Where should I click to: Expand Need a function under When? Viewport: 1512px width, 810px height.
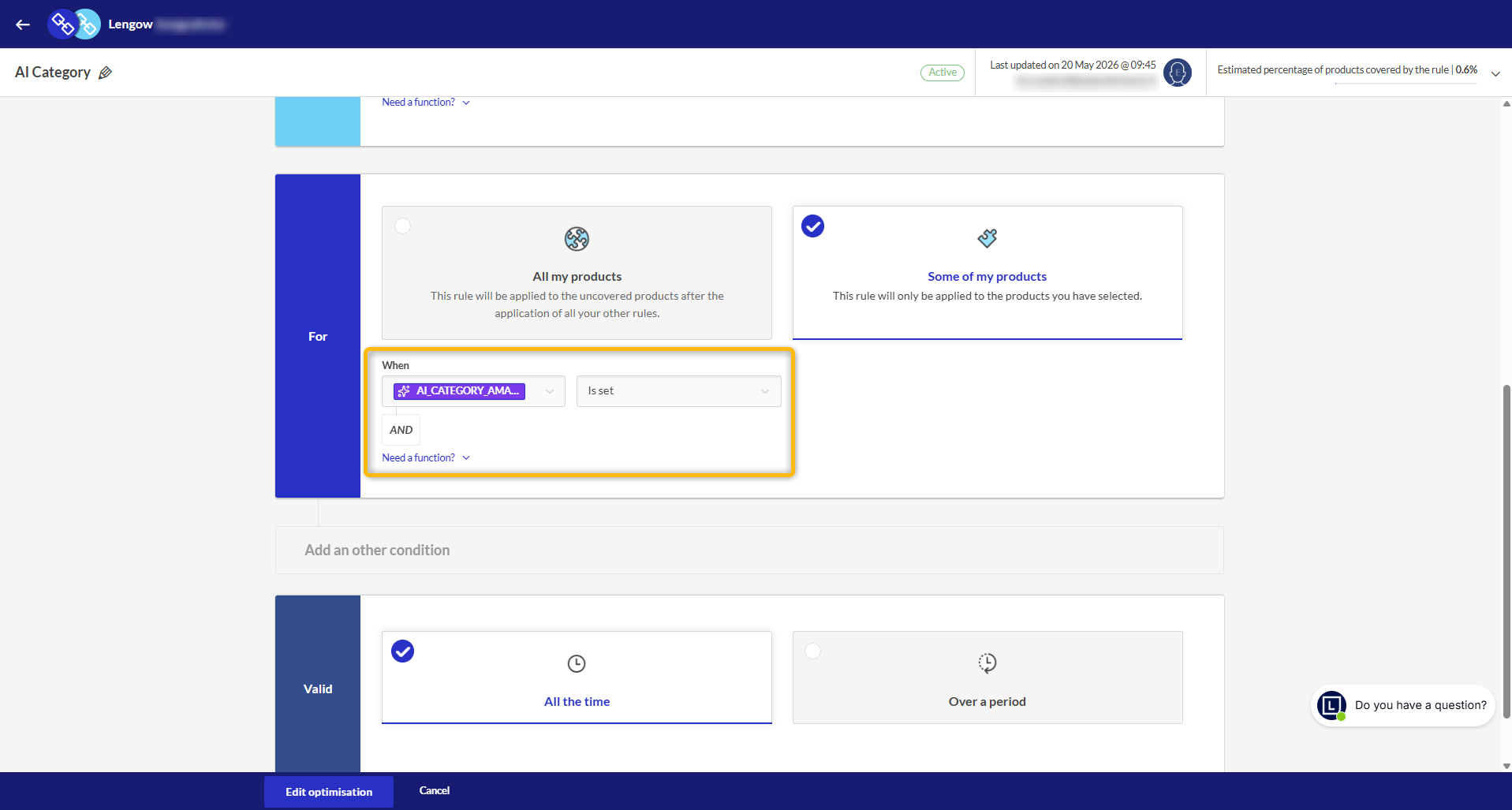click(426, 457)
